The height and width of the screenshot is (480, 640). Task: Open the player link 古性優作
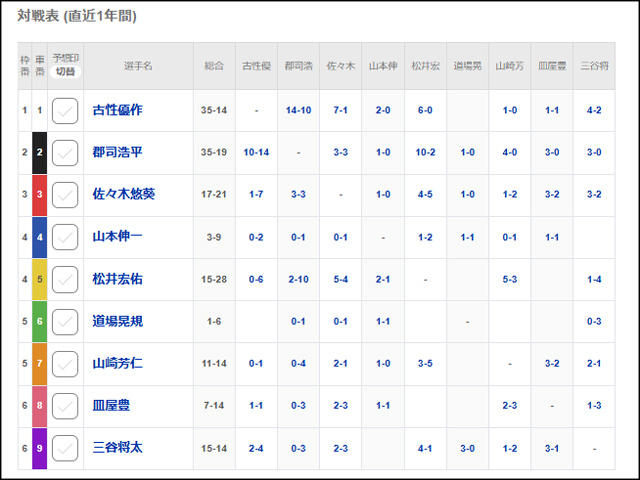coord(118,110)
